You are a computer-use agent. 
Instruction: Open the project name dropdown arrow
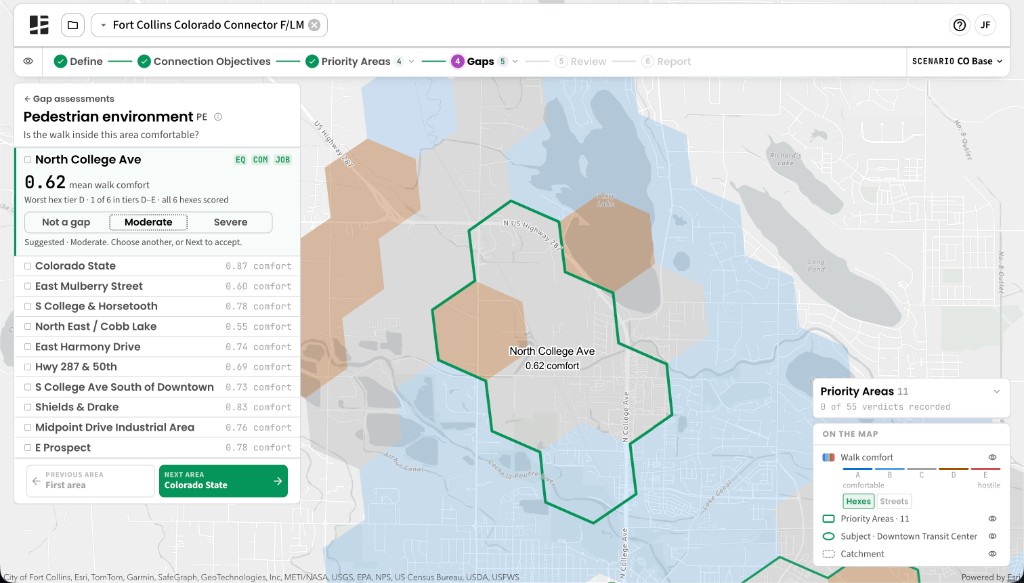[103, 25]
